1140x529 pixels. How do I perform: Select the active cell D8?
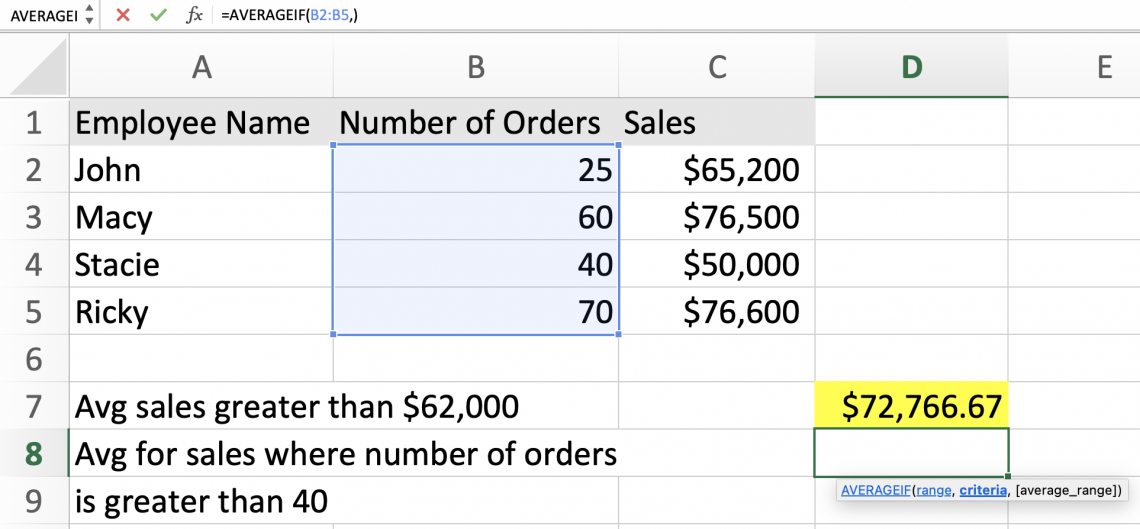pyautogui.click(x=911, y=452)
